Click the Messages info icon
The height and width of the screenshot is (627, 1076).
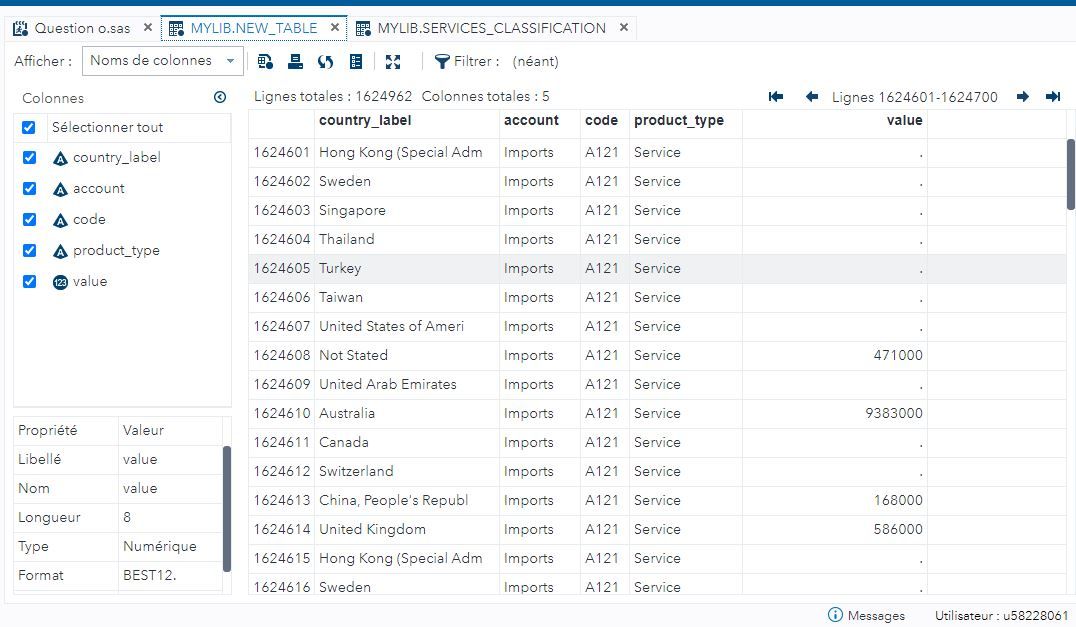click(x=837, y=615)
